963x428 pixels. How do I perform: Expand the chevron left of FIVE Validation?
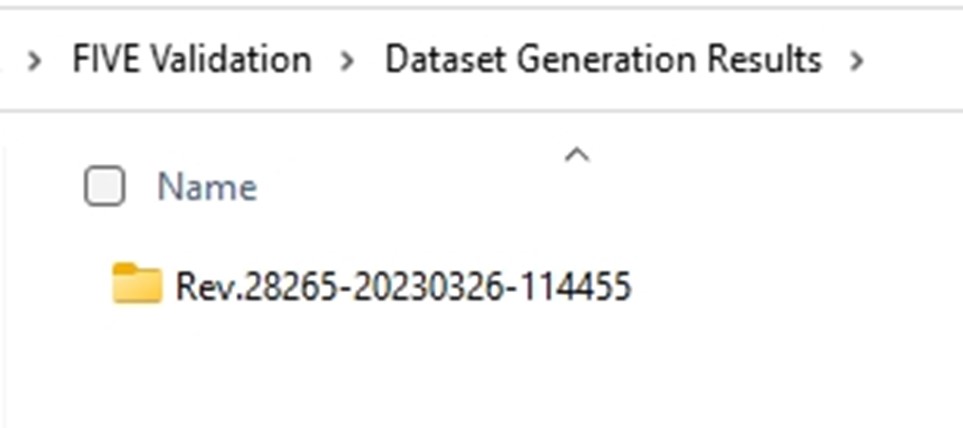coord(35,60)
